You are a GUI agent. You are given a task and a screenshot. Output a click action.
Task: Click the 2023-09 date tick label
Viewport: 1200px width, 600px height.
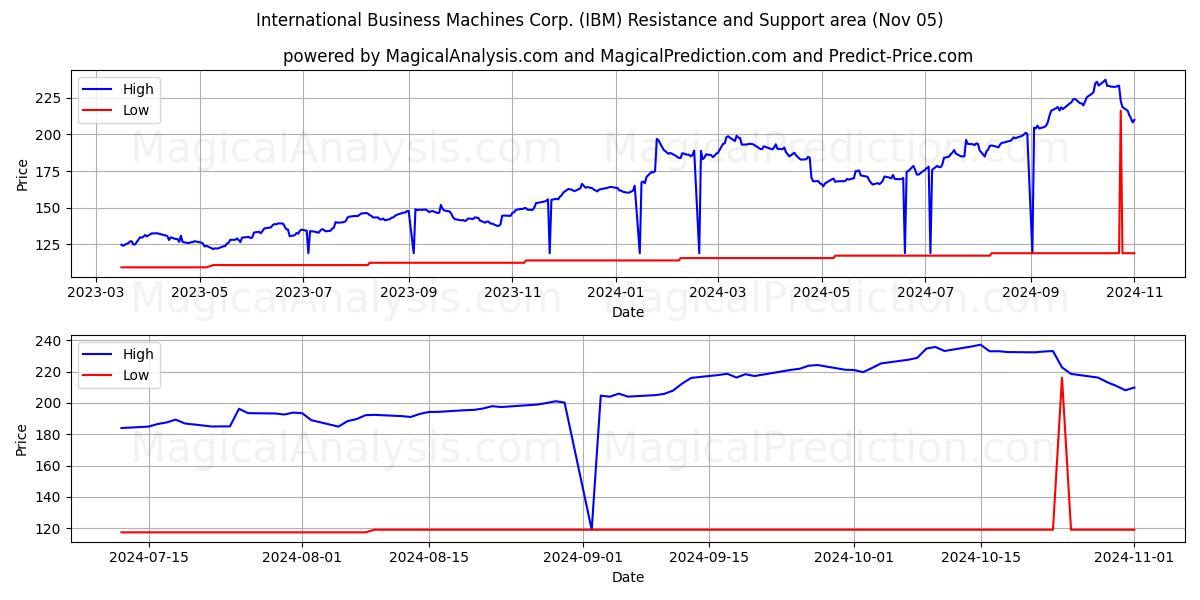(409, 293)
